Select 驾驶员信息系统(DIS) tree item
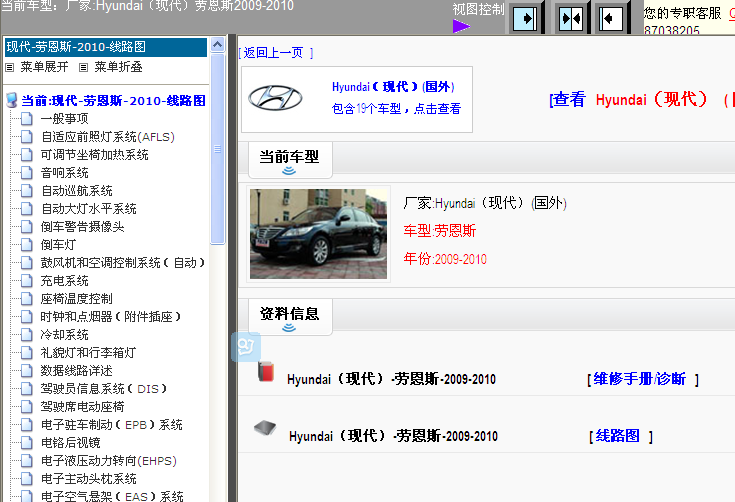This screenshot has width=735, height=502. pyautogui.click(x=104, y=389)
